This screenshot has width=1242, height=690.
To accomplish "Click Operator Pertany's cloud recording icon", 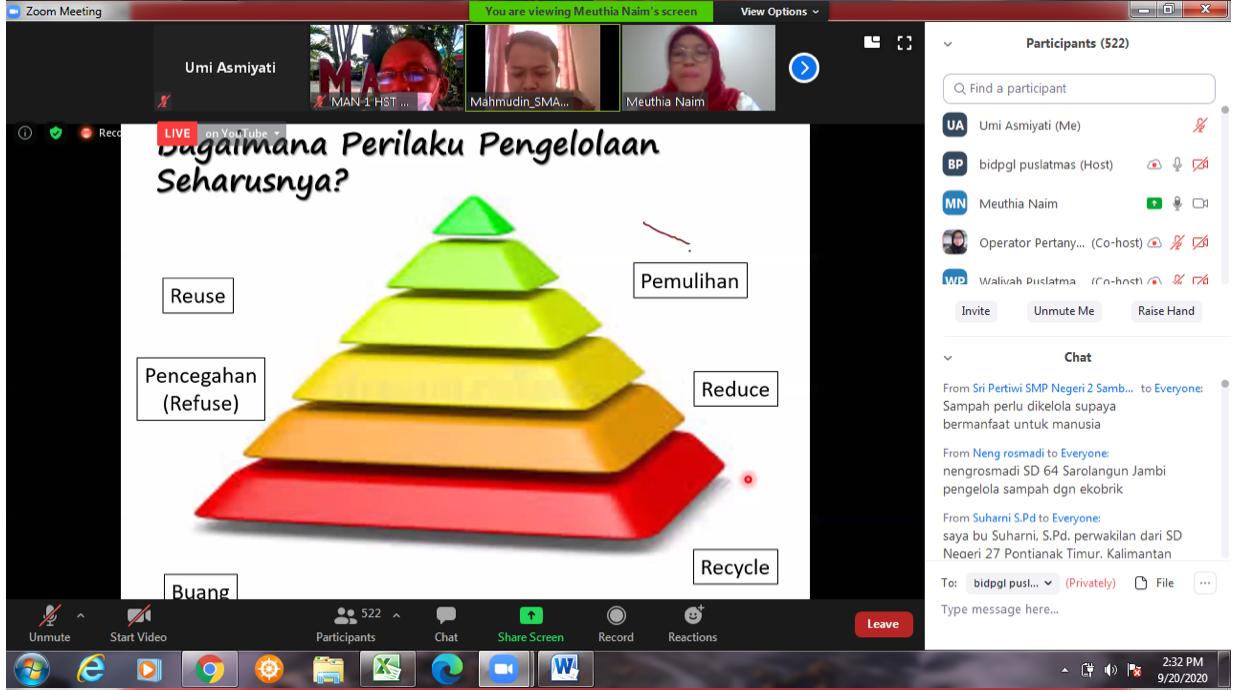I will tap(1154, 242).
